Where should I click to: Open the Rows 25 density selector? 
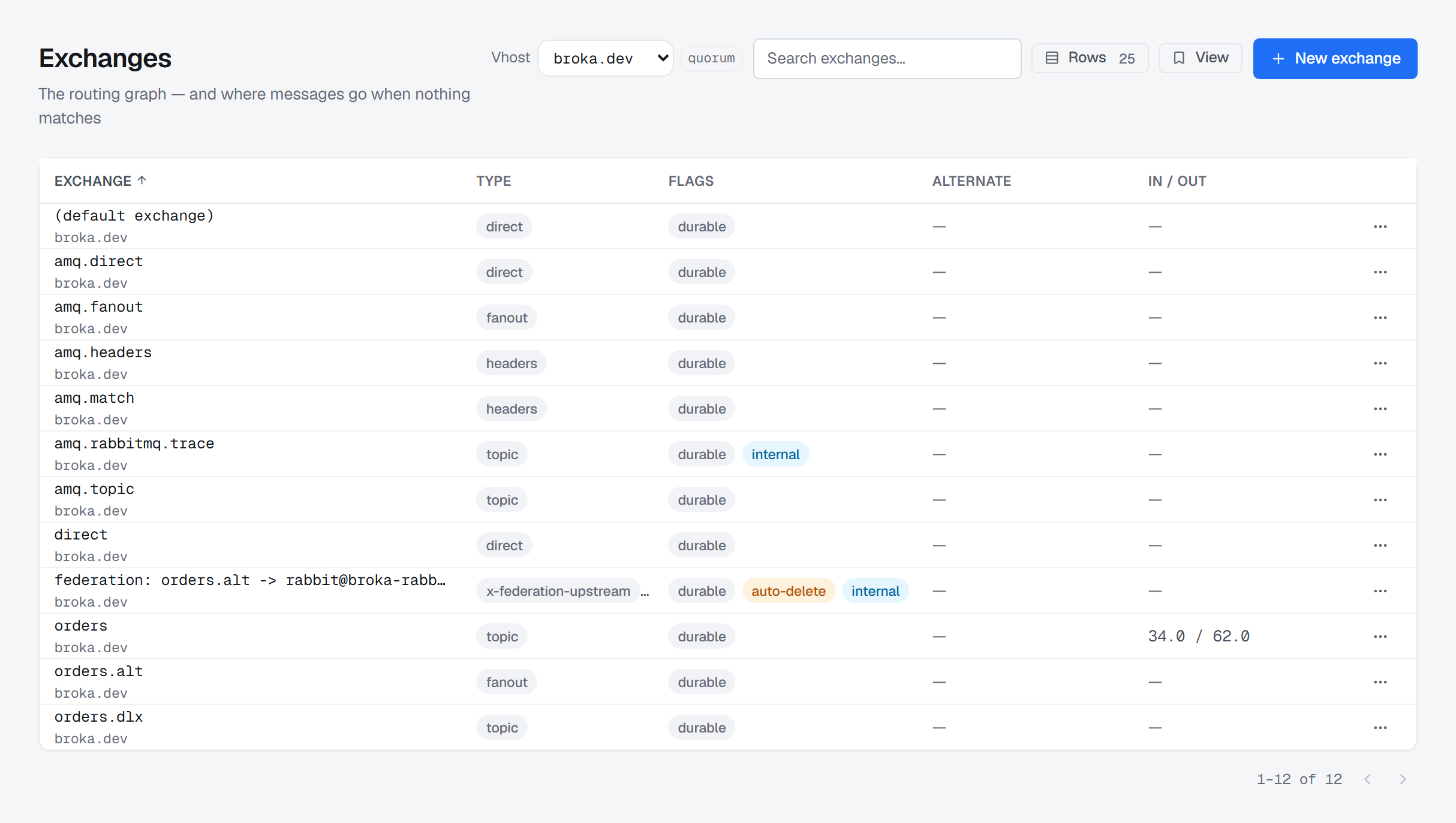(1090, 58)
